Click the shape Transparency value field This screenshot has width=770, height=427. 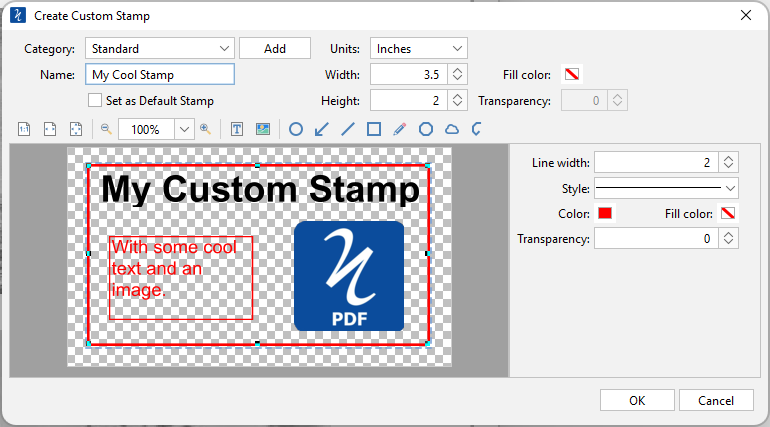click(656, 239)
